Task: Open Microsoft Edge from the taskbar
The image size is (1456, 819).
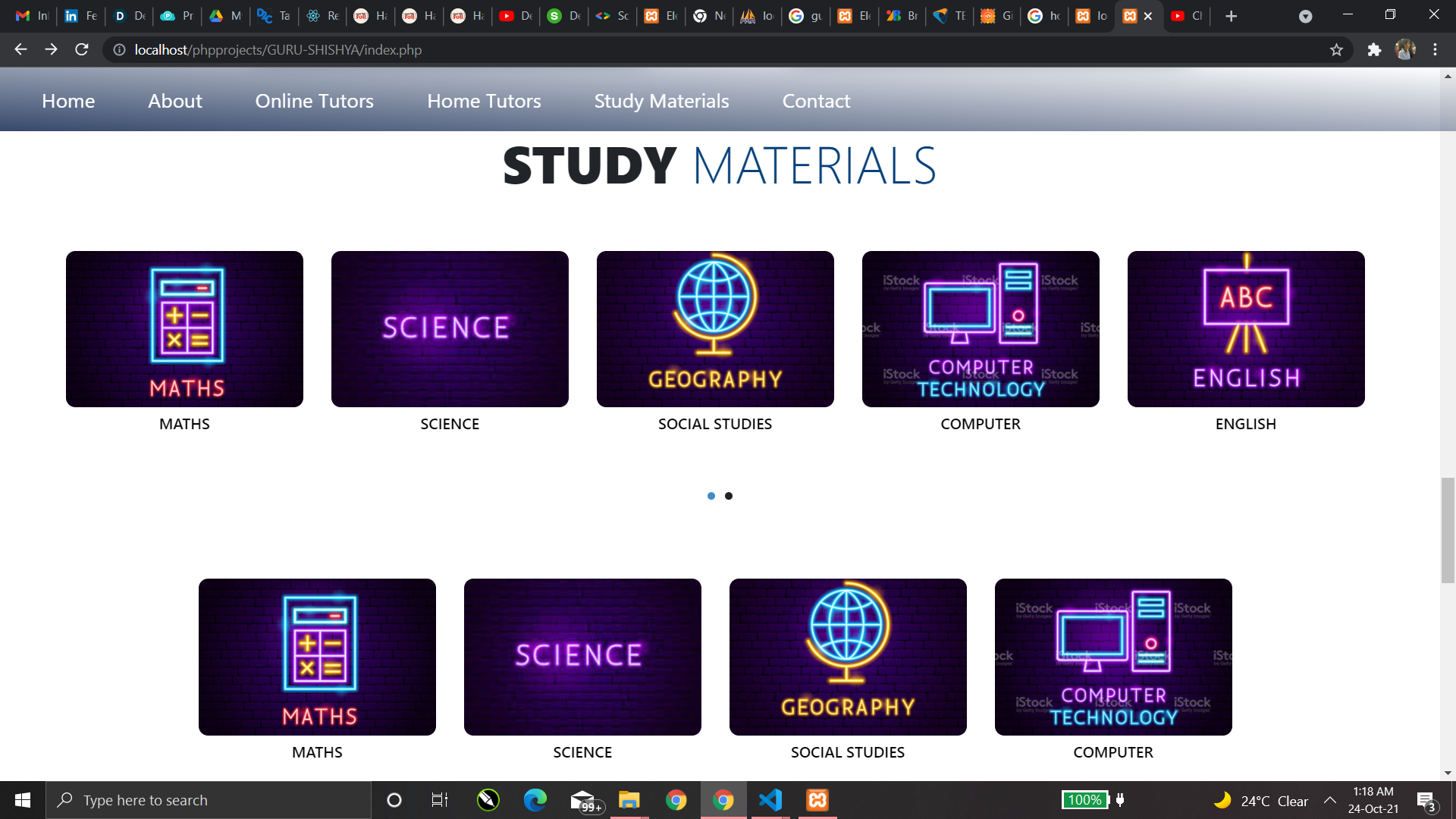Action: pyautogui.click(x=535, y=800)
